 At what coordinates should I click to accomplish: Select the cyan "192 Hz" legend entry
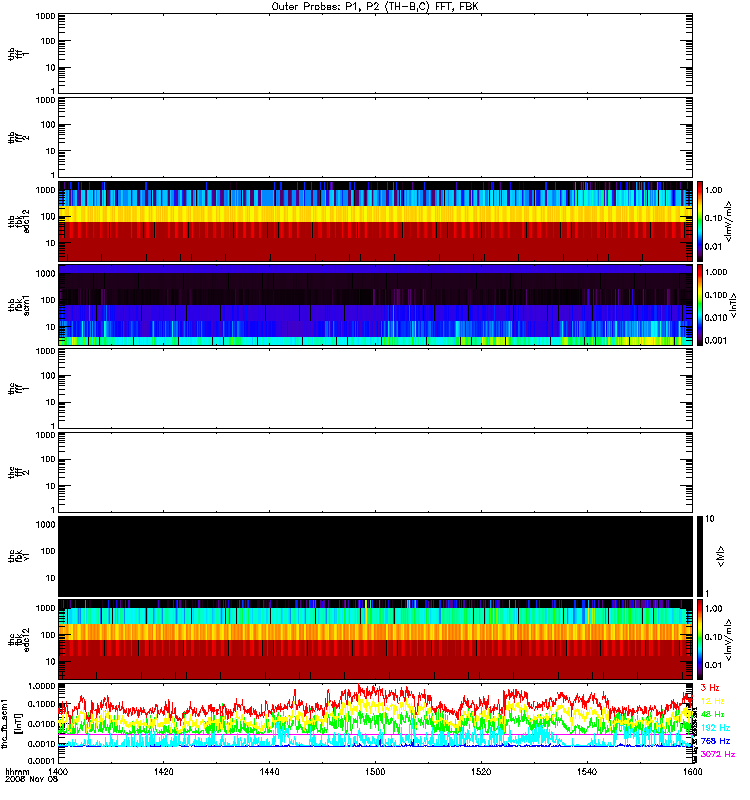[715, 728]
